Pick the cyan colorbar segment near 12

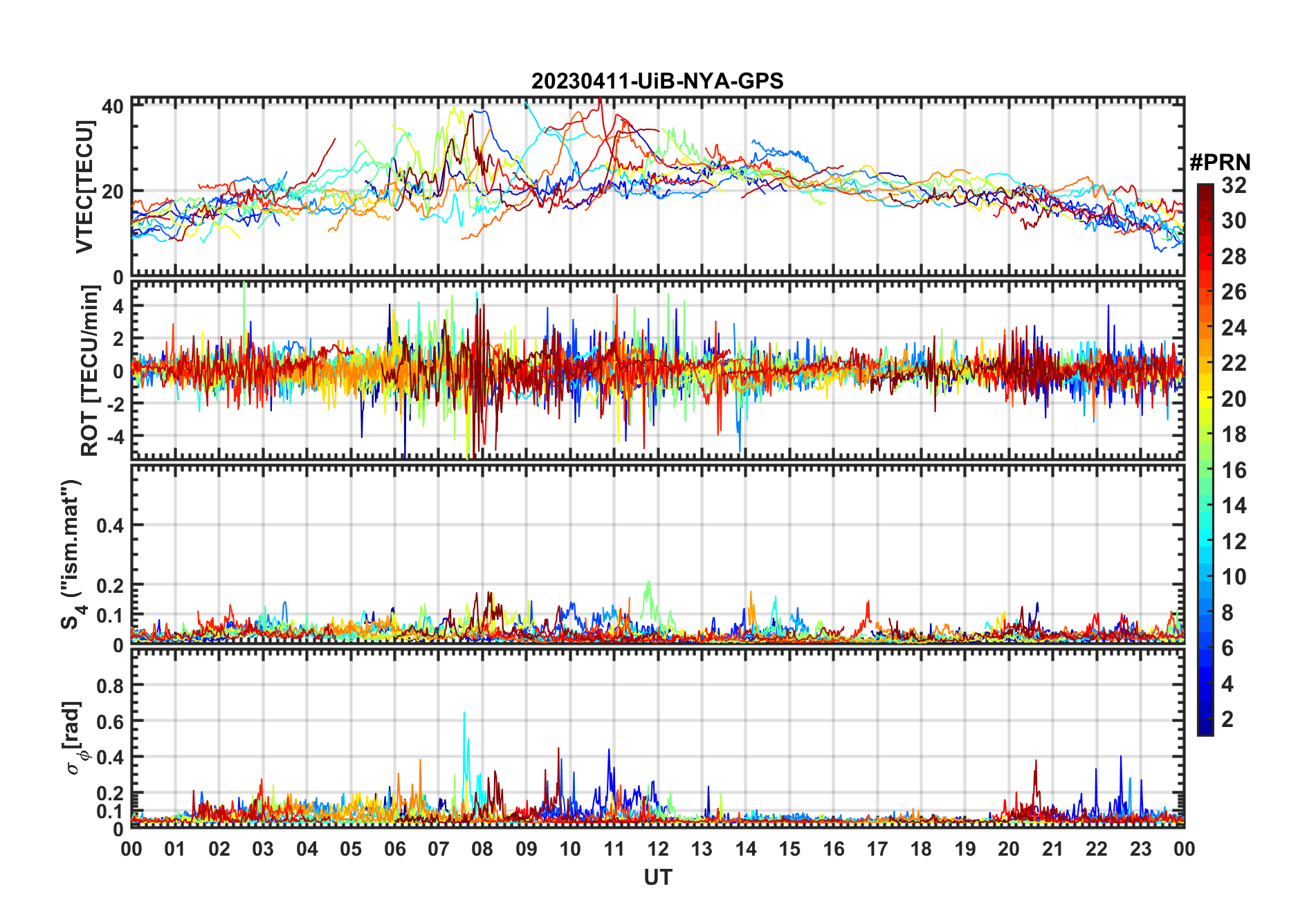coord(1205,542)
